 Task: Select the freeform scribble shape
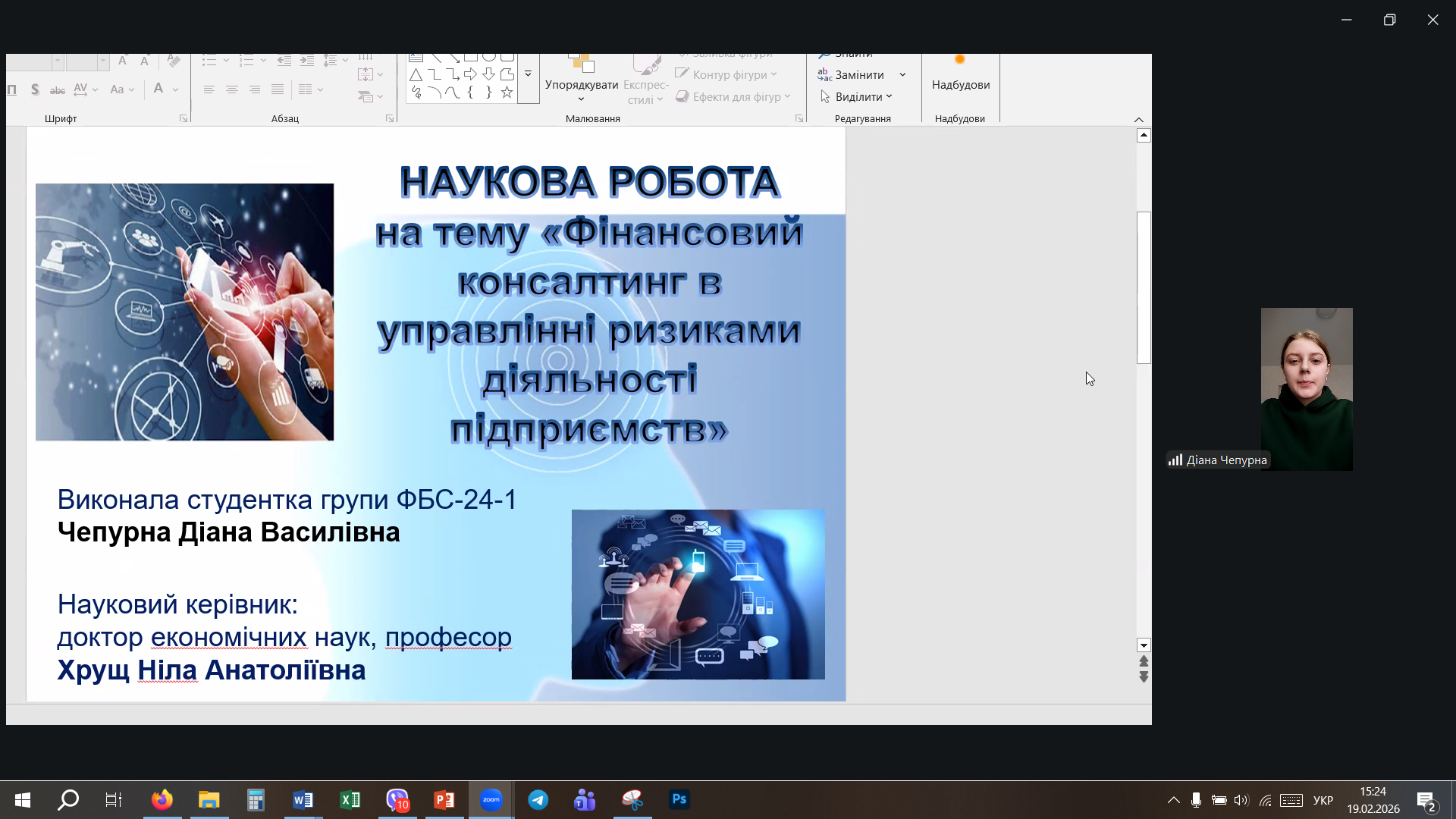[416, 93]
